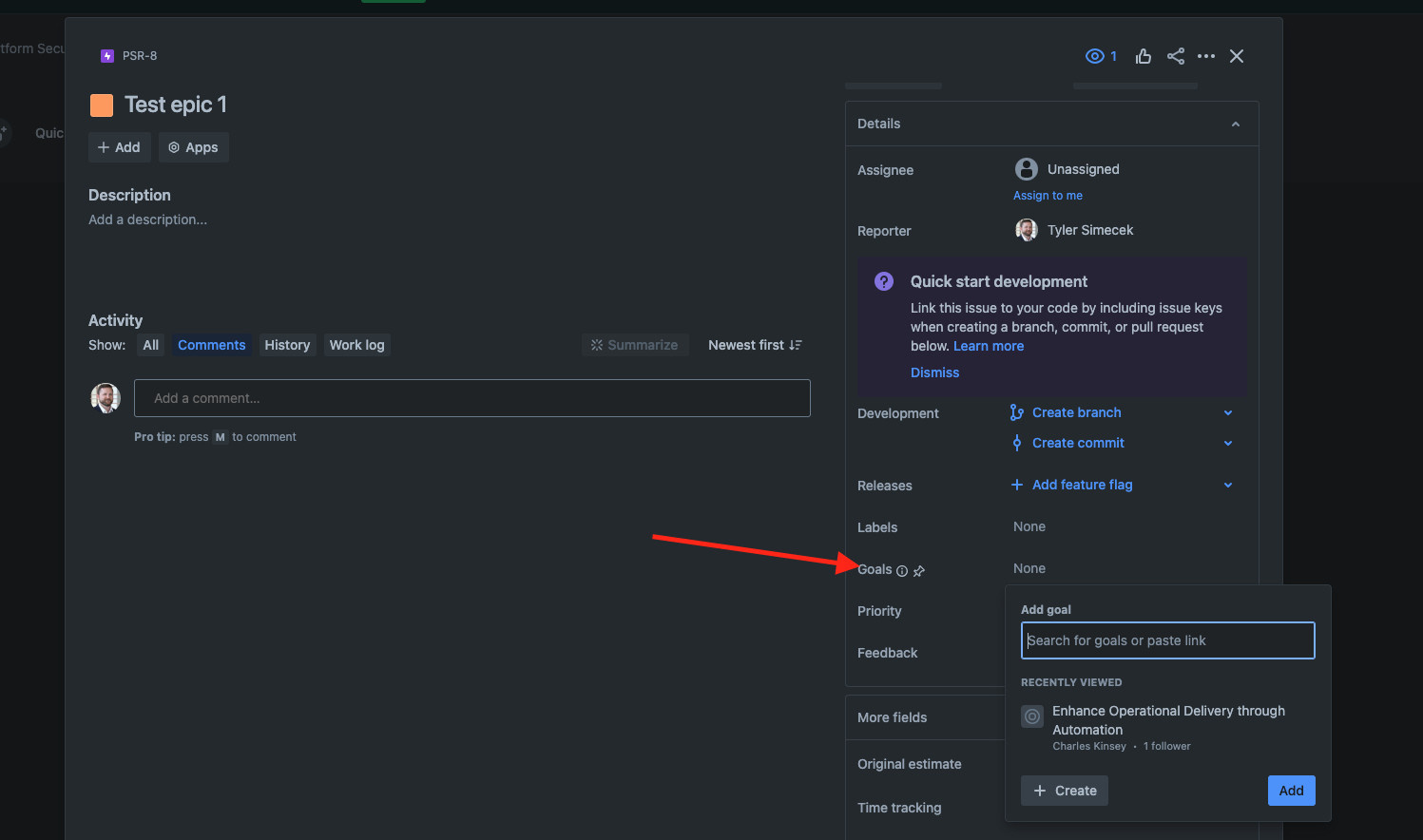Like the issue with thumbs up icon
Image resolution: width=1423 pixels, height=840 pixels.
(1143, 56)
